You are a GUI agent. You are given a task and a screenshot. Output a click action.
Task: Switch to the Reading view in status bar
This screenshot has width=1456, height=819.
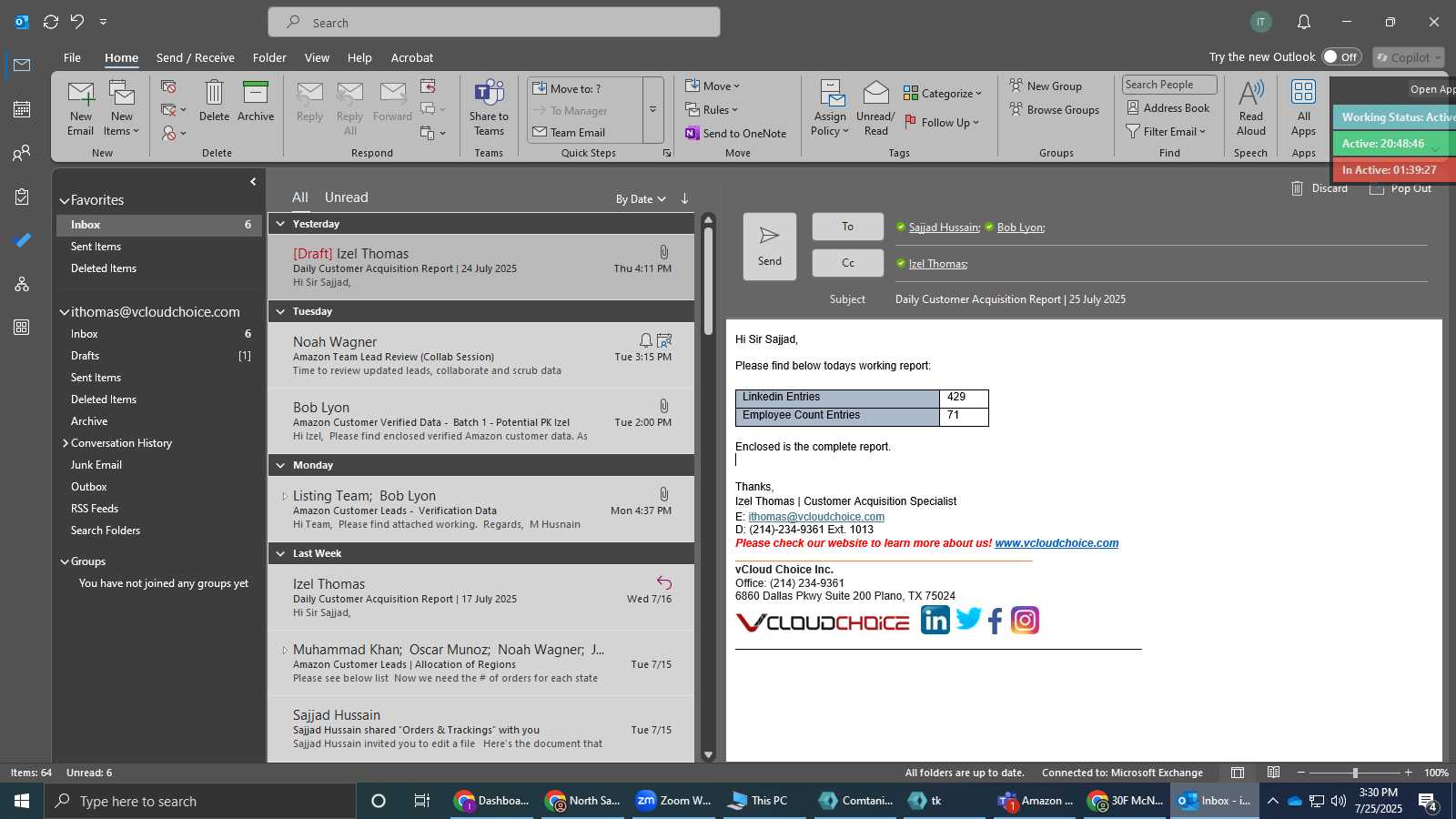pyautogui.click(x=1274, y=773)
